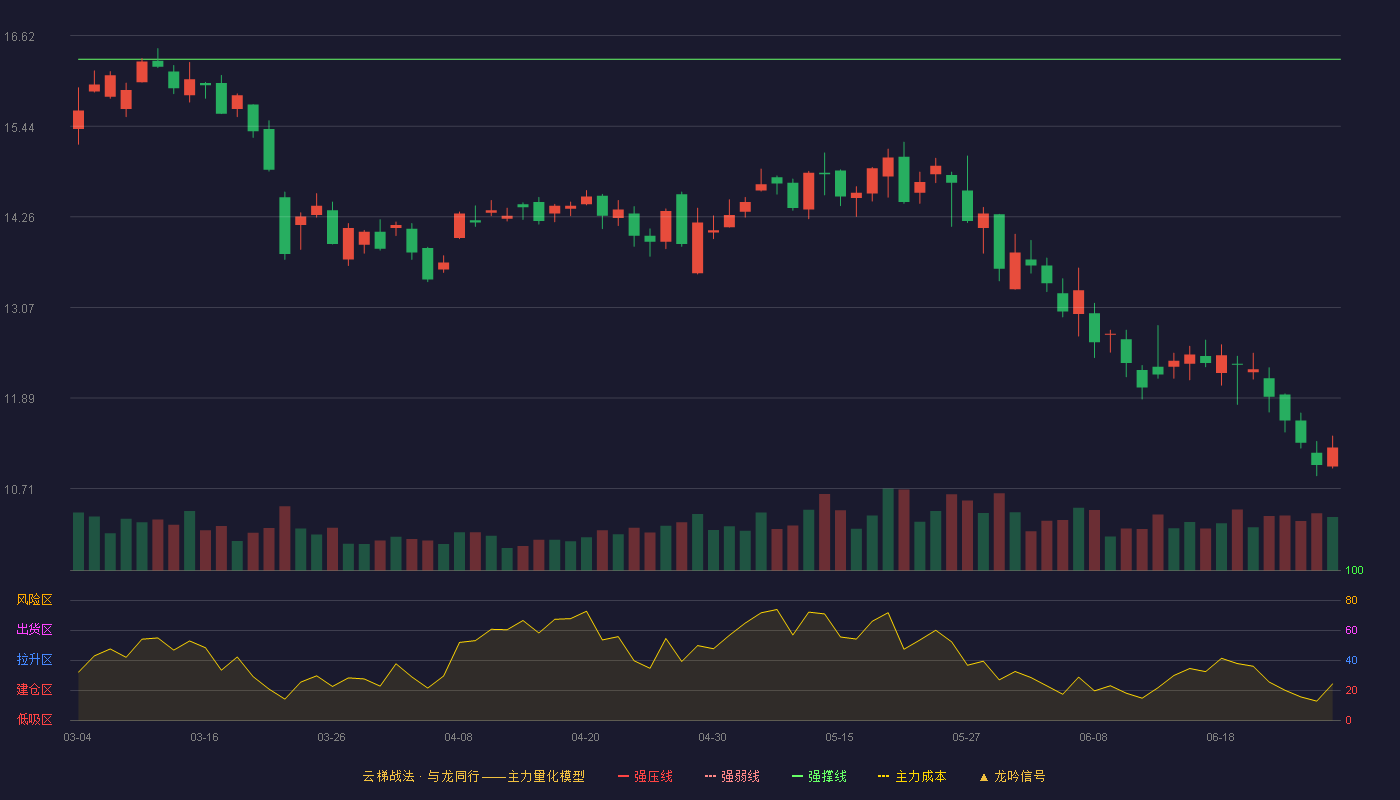Click the red 0 indicator scale value

1348,720
